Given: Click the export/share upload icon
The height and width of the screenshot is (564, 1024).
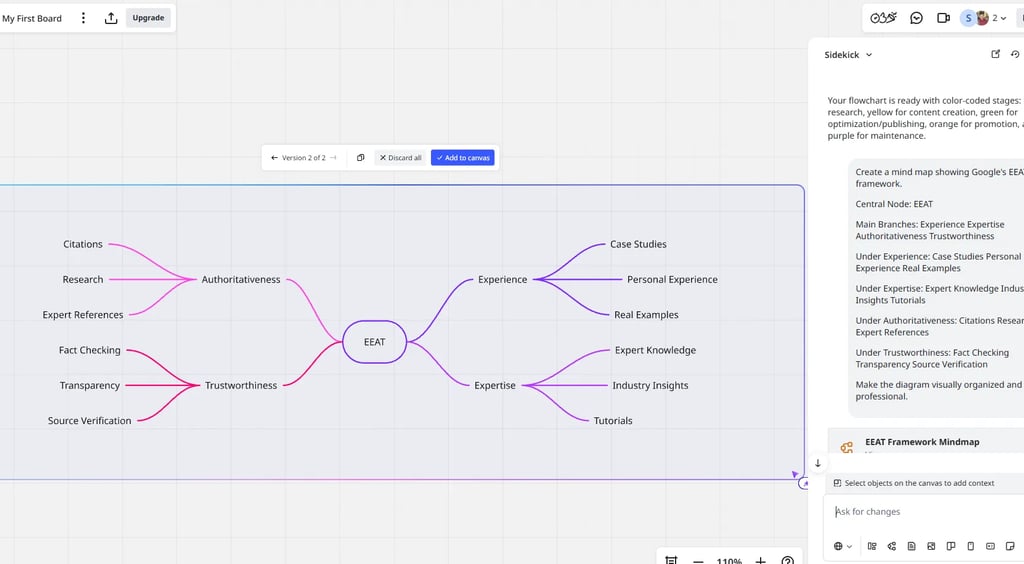Looking at the screenshot, I should point(111,18).
